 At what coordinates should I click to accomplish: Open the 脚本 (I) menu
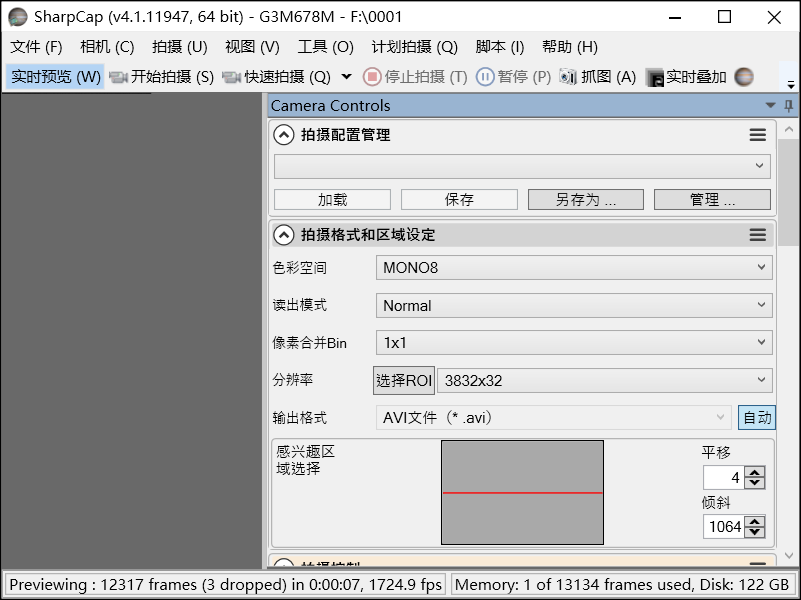click(500, 47)
